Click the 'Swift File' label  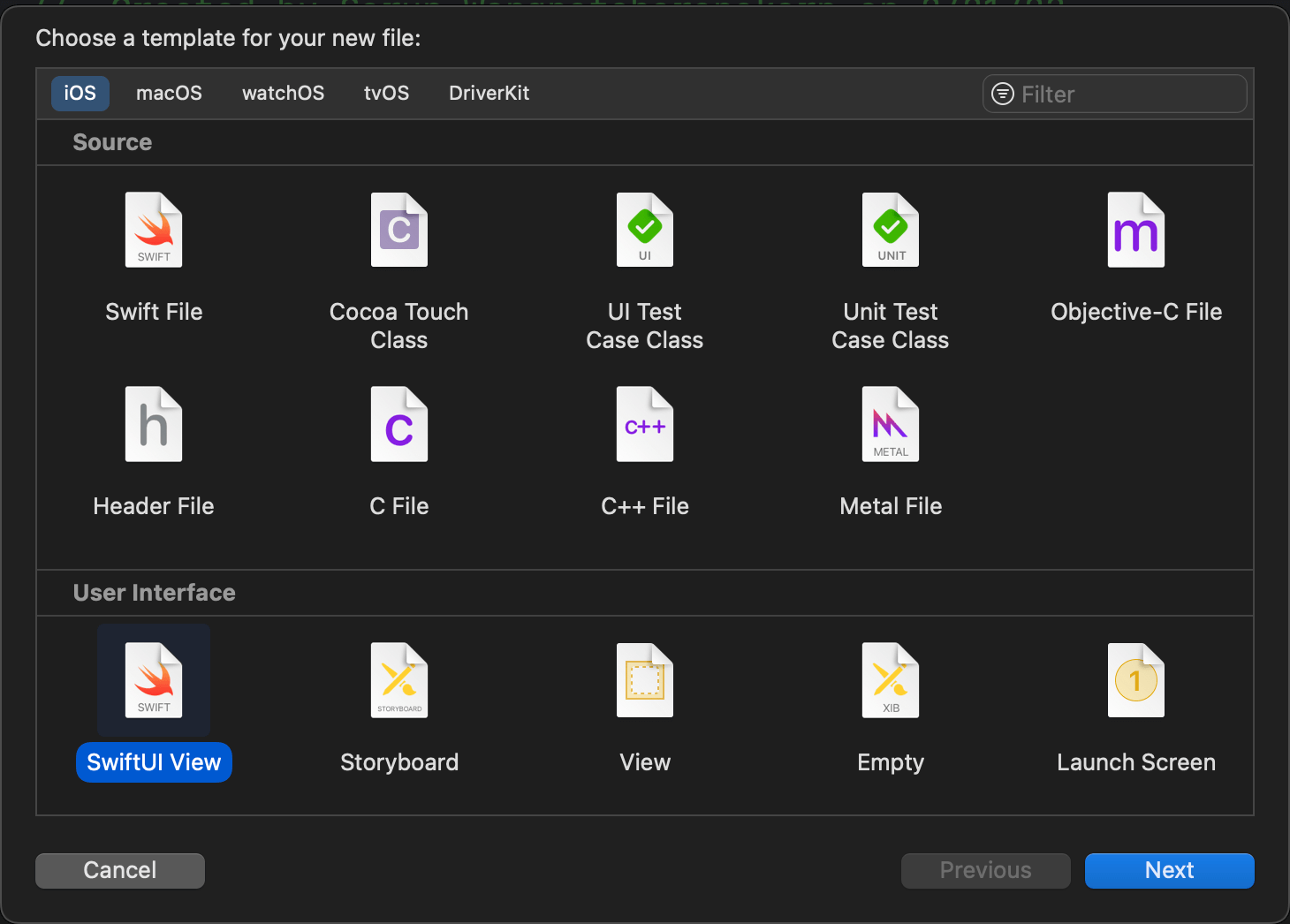point(154,312)
